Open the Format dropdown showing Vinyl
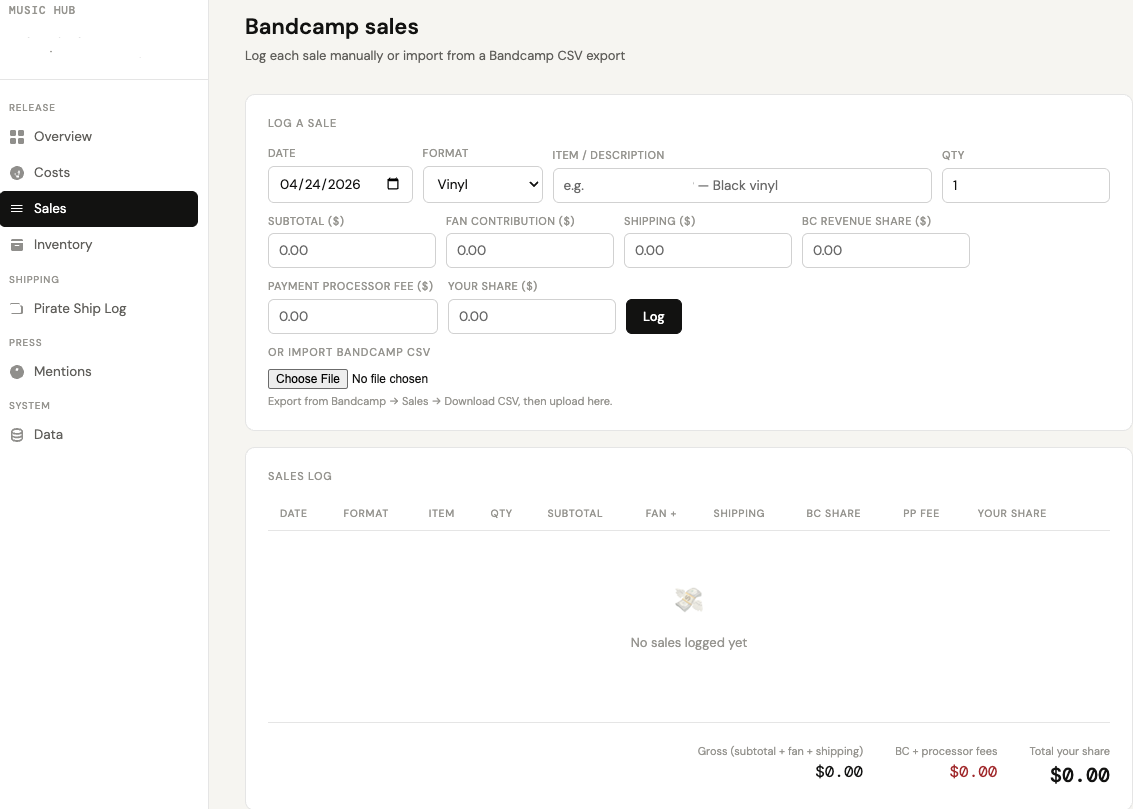The width and height of the screenshot is (1133, 809). coord(483,184)
